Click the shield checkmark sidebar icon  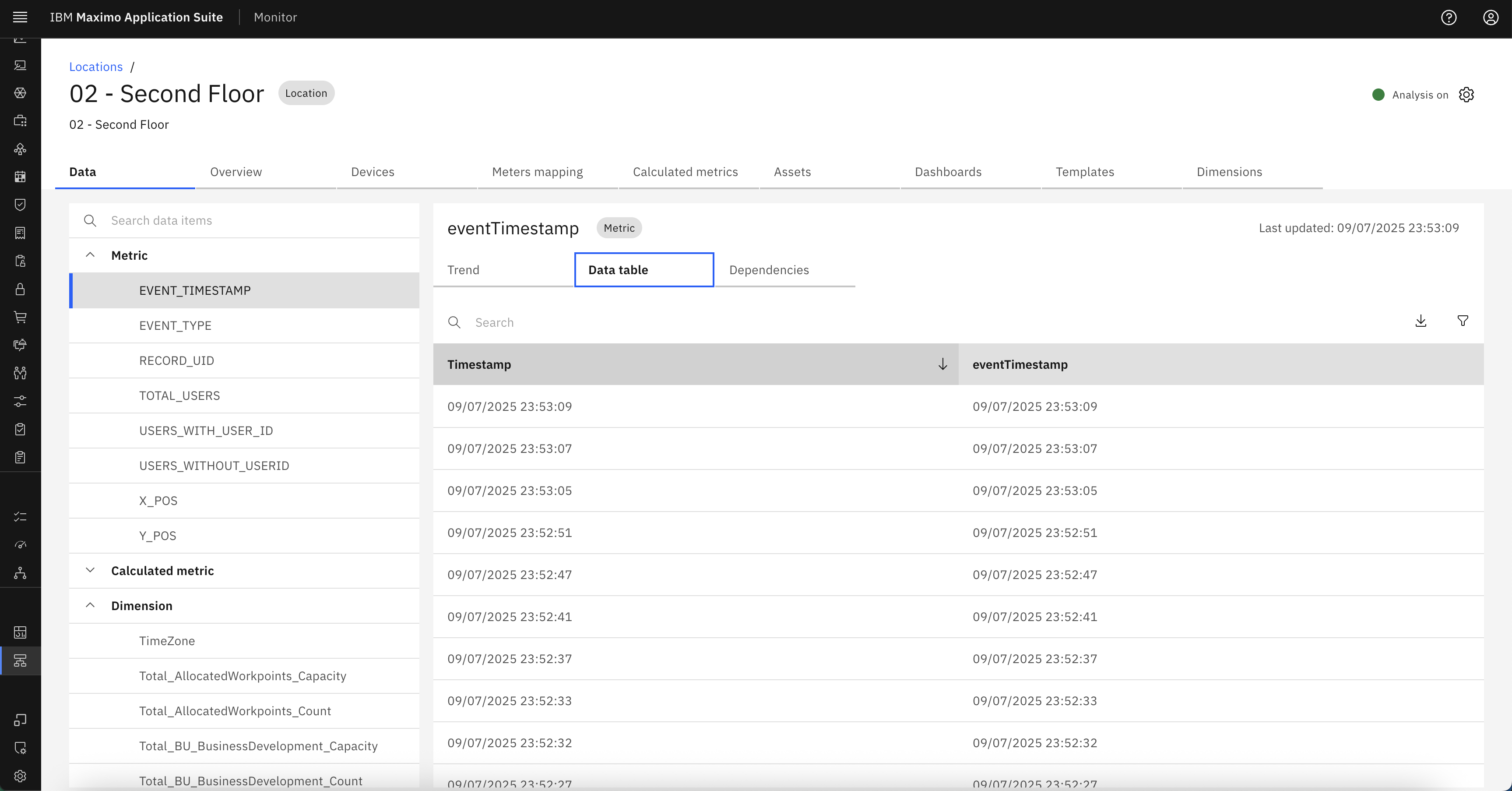[20, 205]
